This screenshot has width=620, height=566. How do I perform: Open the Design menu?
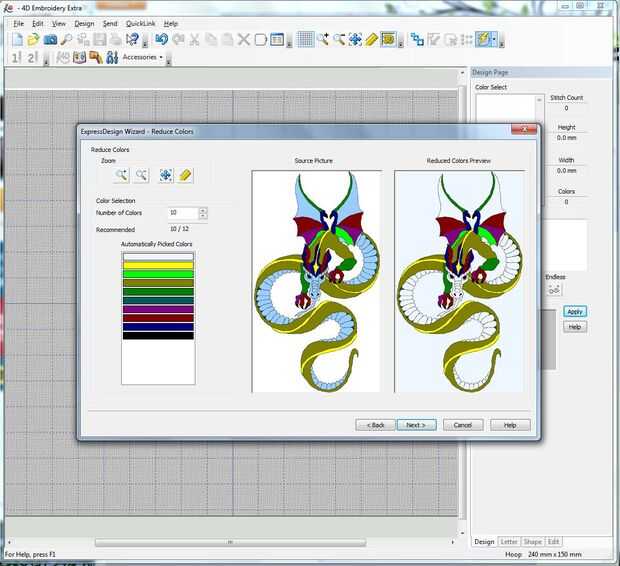[x=84, y=23]
